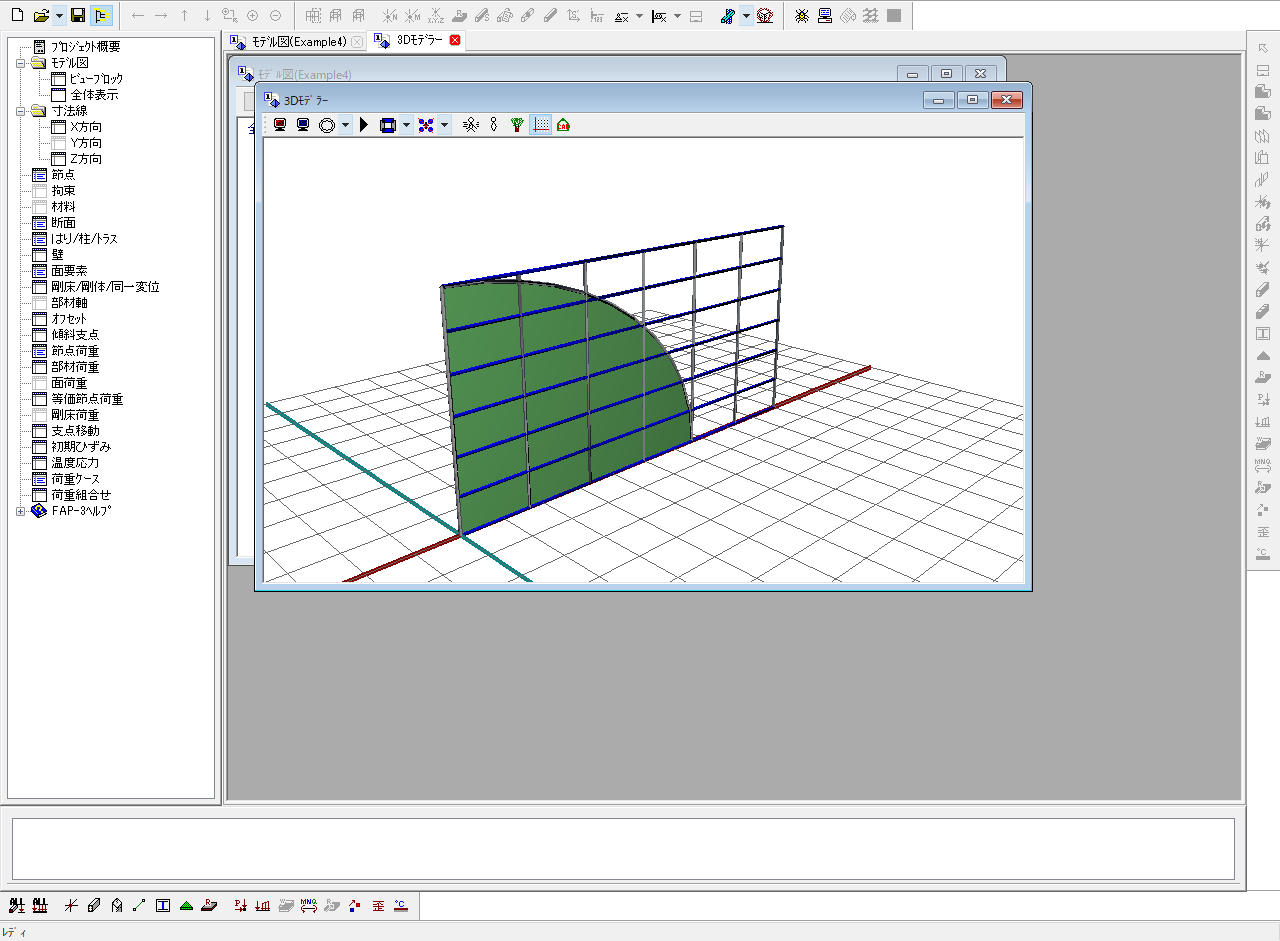Click the second ALL load icon, bottom toolbar
Image resolution: width=1280 pixels, height=941 pixels.
[x=40, y=906]
